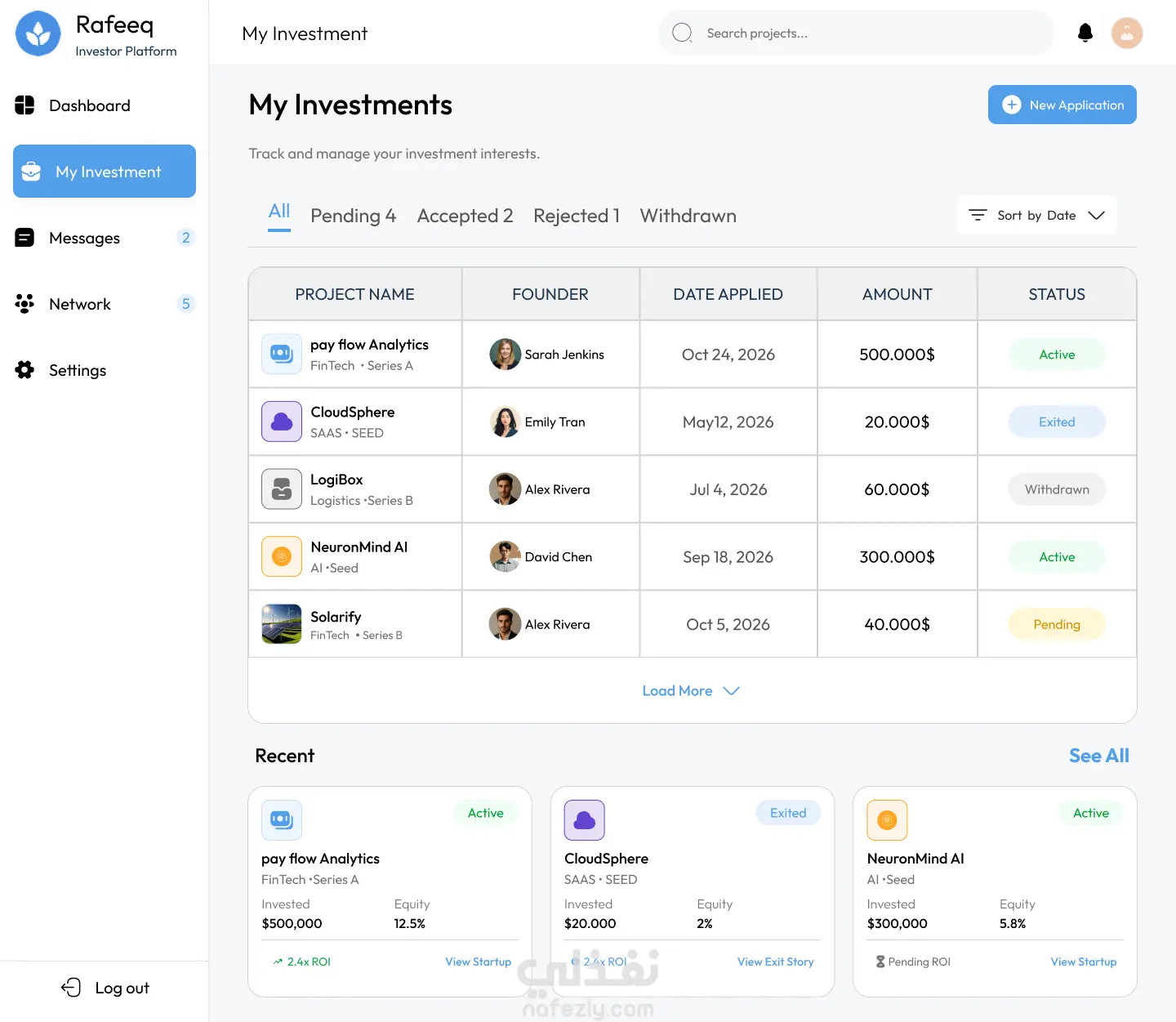The image size is (1176, 1022).
Task: Click the Solarify solar panel thumbnail
Action: (282, 624)
